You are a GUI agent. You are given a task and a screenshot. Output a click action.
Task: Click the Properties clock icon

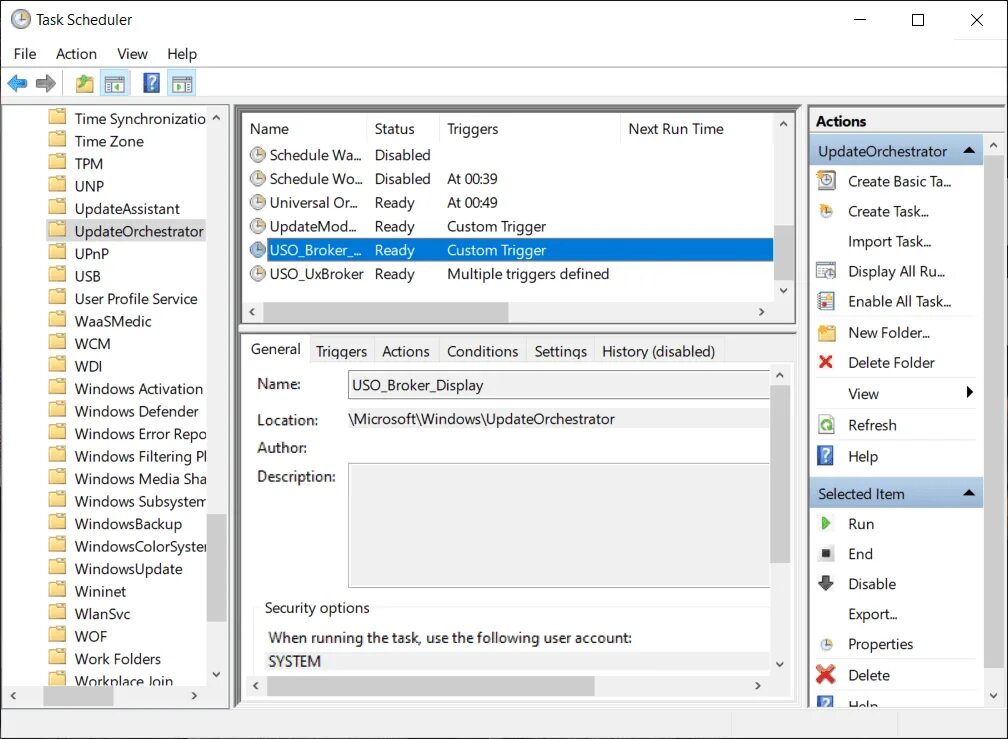[826, 644]
